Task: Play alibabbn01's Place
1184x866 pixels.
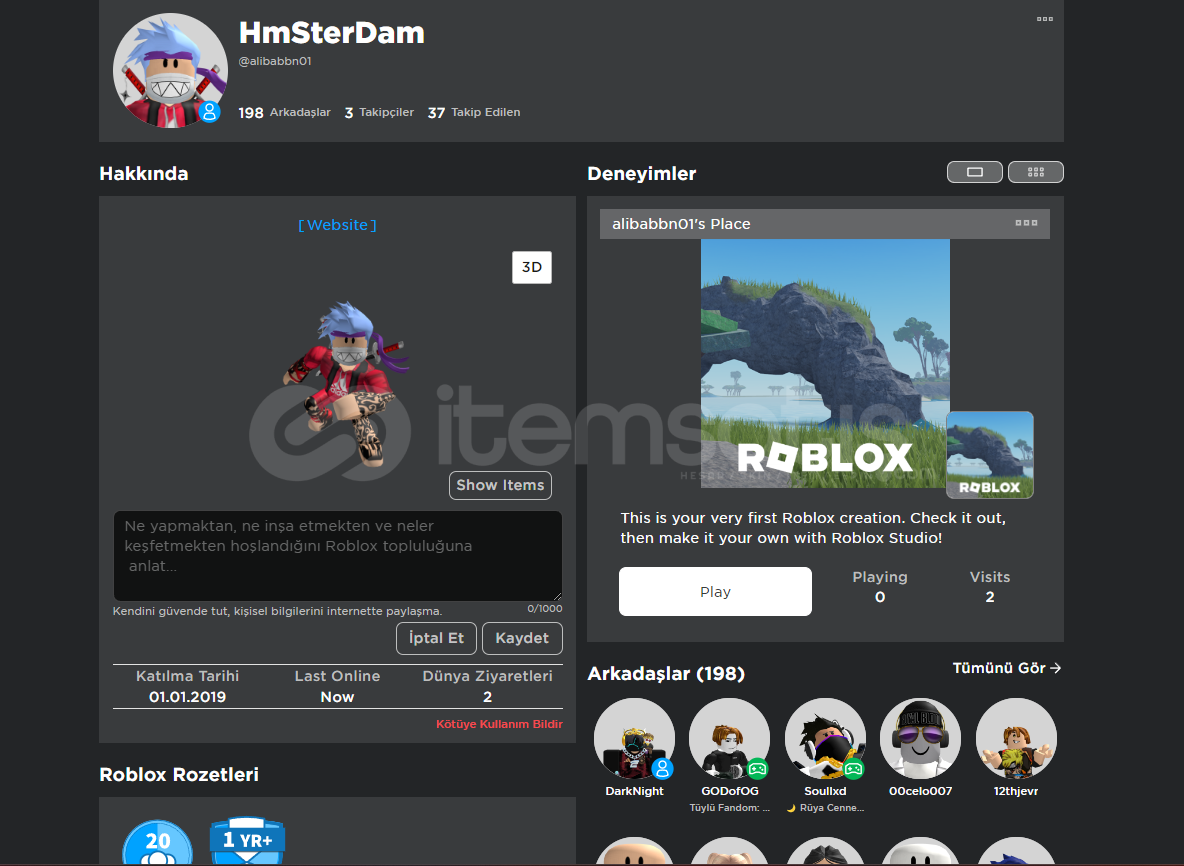Action: pos(715,592)
